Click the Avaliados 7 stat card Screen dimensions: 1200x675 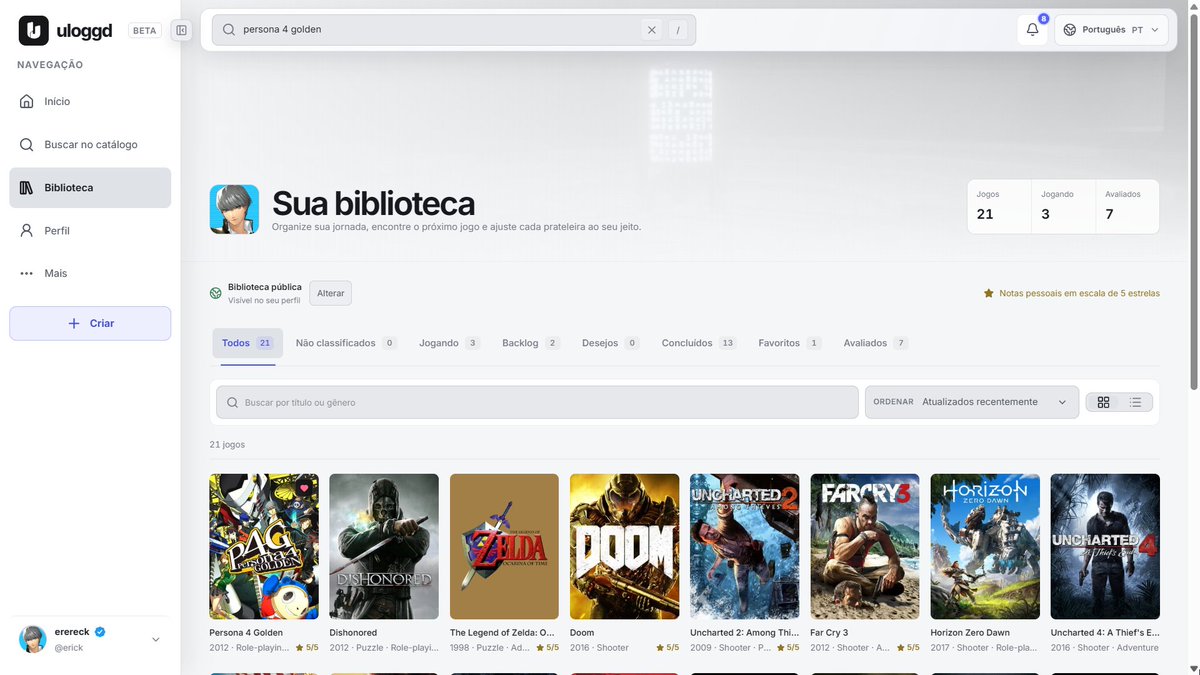pos(1127,206)
